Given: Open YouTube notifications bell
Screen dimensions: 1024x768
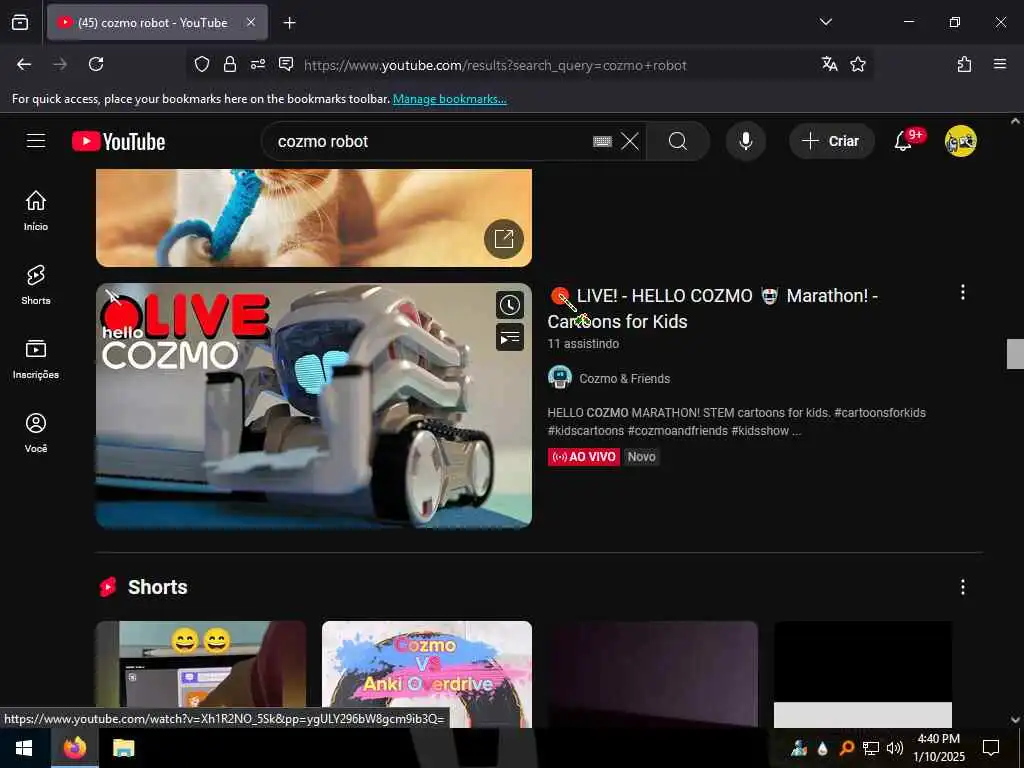Looking at the screenshot, I should click(x=904, y=140).
